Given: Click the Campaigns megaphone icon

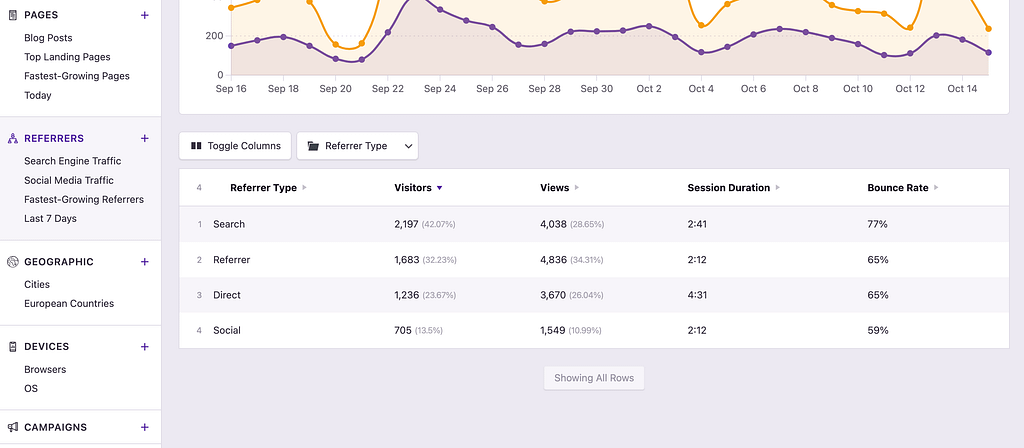Looking at the screenshot, I should (13, 427).
